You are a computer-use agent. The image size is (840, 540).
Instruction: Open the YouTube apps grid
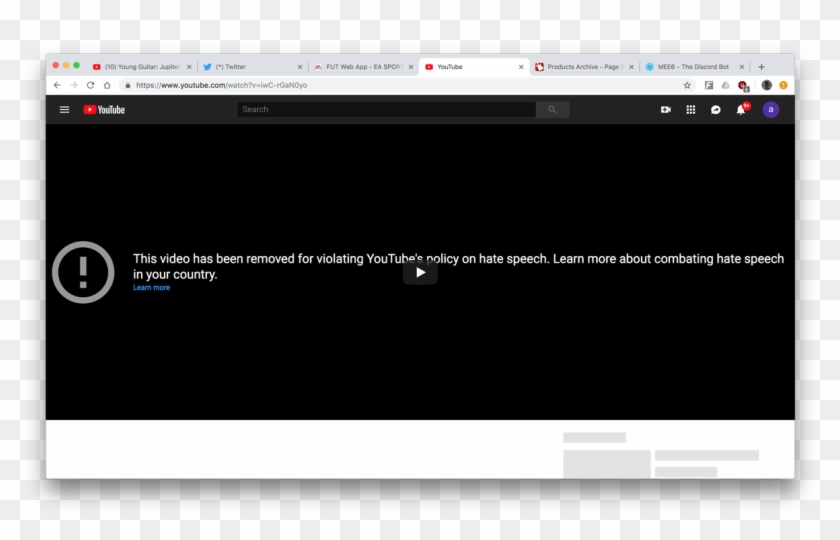(691, 110)
